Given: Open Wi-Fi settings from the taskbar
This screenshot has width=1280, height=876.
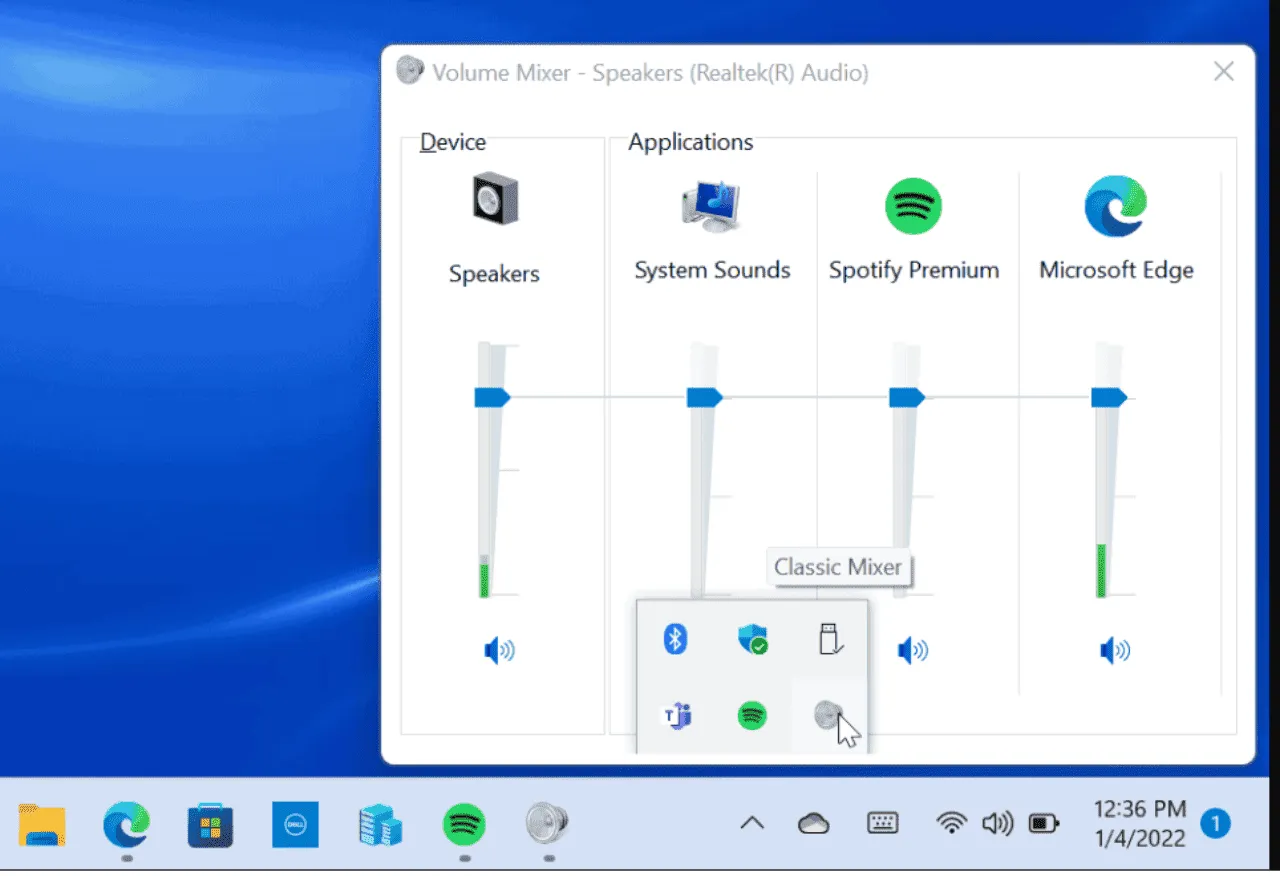Looking at the screenshot, I should click(951, 822).
